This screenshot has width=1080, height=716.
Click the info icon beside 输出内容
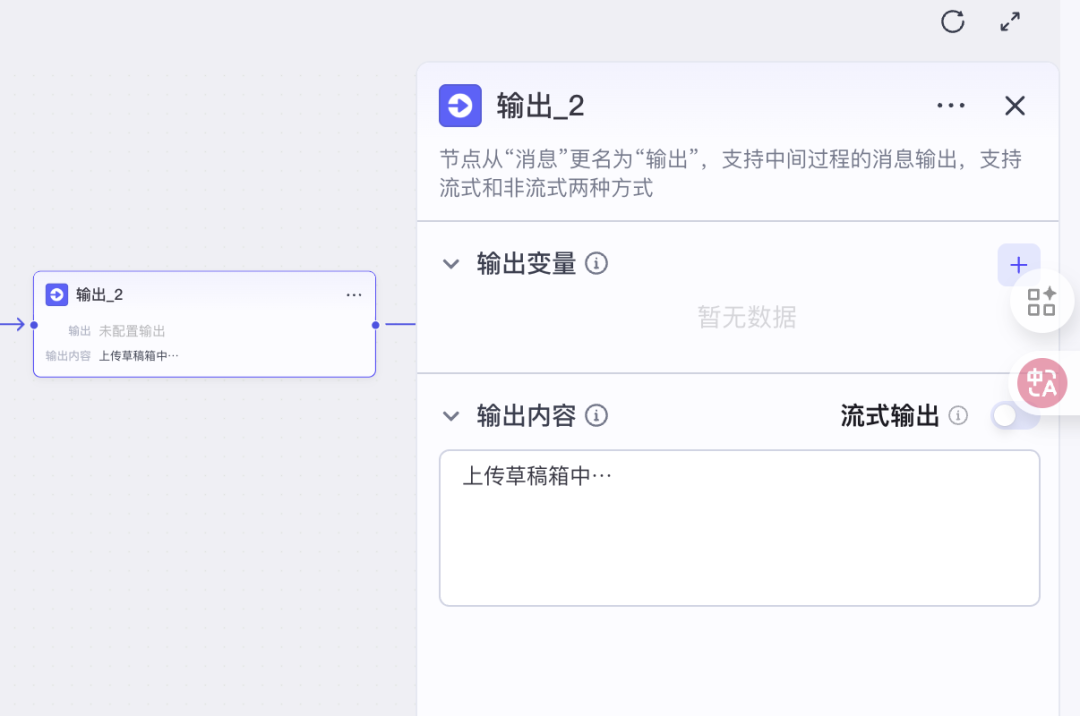[596, 416]
